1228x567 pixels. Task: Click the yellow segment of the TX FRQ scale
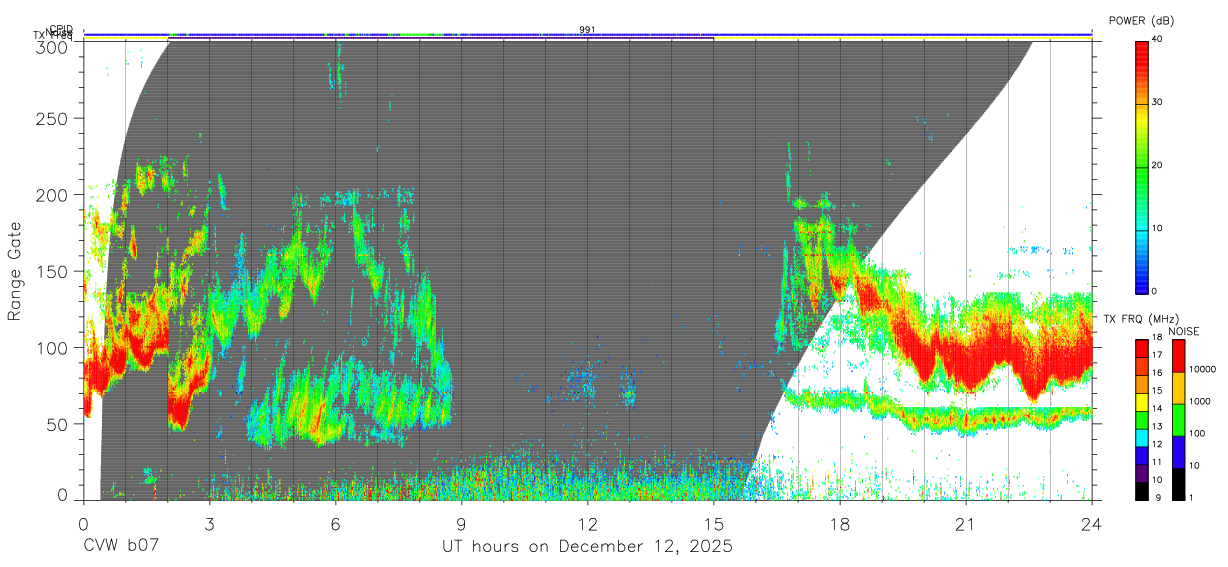tap(1142, 402)
